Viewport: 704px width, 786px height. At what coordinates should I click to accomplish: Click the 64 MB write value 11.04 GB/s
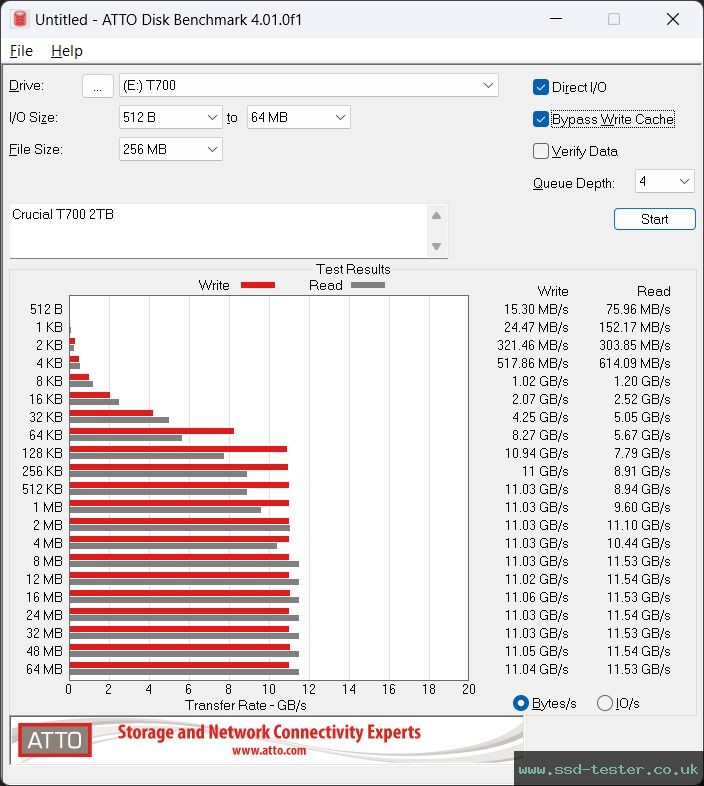coord(537,669)
